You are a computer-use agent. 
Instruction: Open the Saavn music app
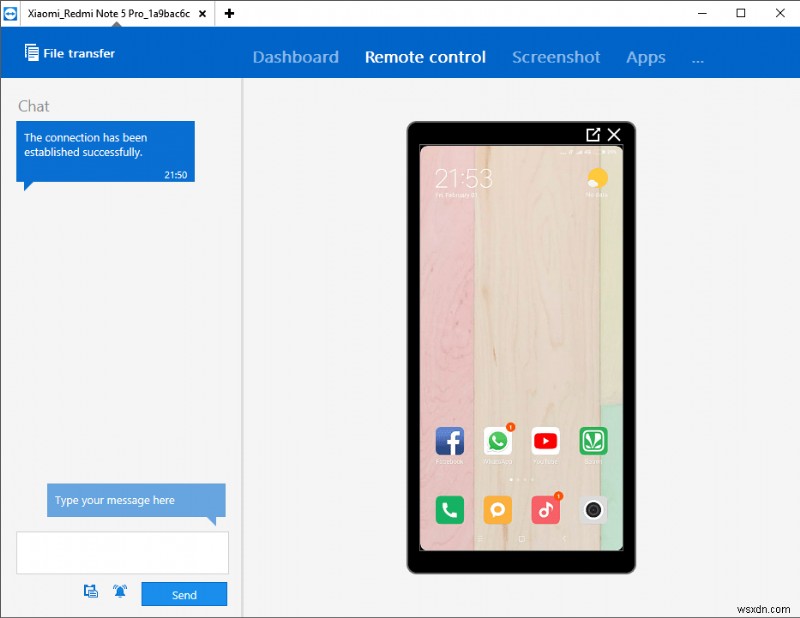click(593, 441)
